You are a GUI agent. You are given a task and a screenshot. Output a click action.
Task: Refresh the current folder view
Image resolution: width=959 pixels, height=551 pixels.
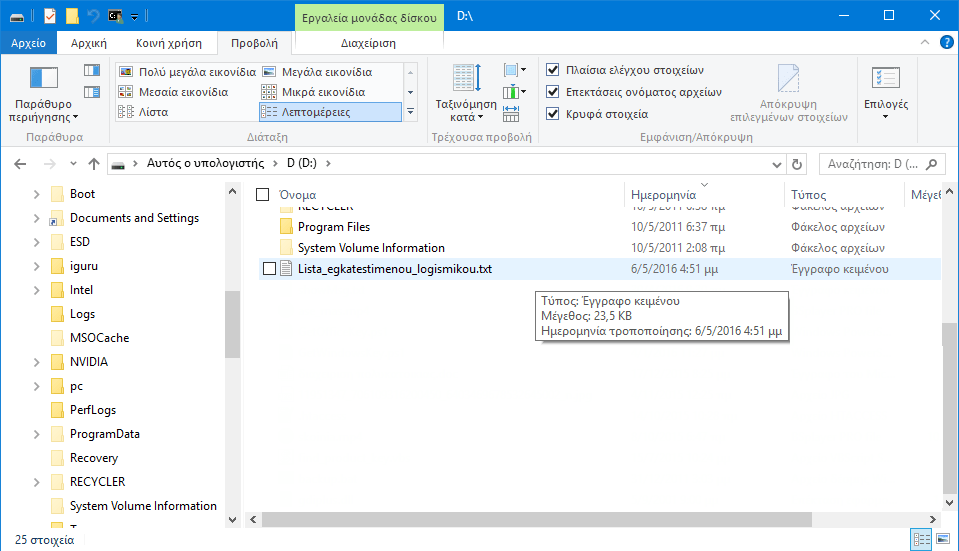(x=797, y=164)
